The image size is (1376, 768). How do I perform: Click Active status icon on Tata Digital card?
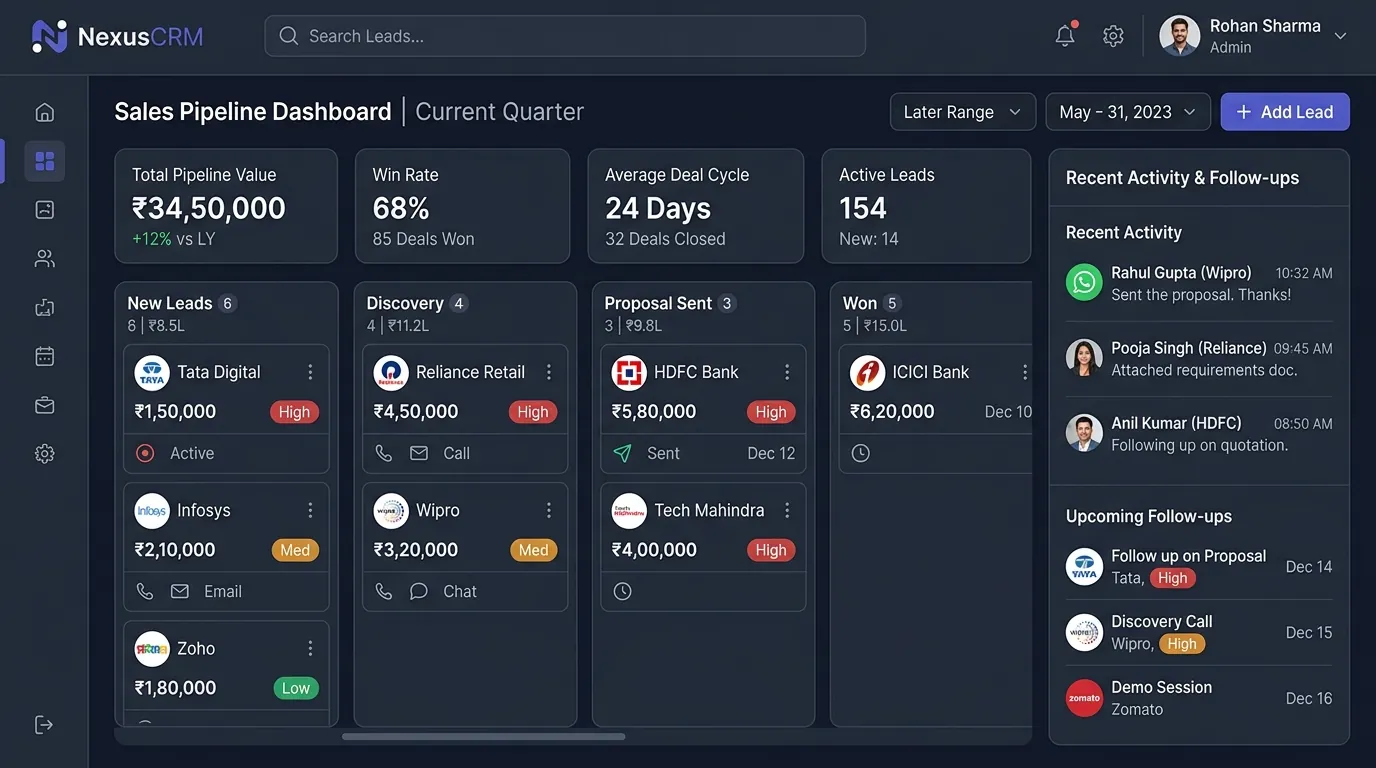tap(145, 453)
